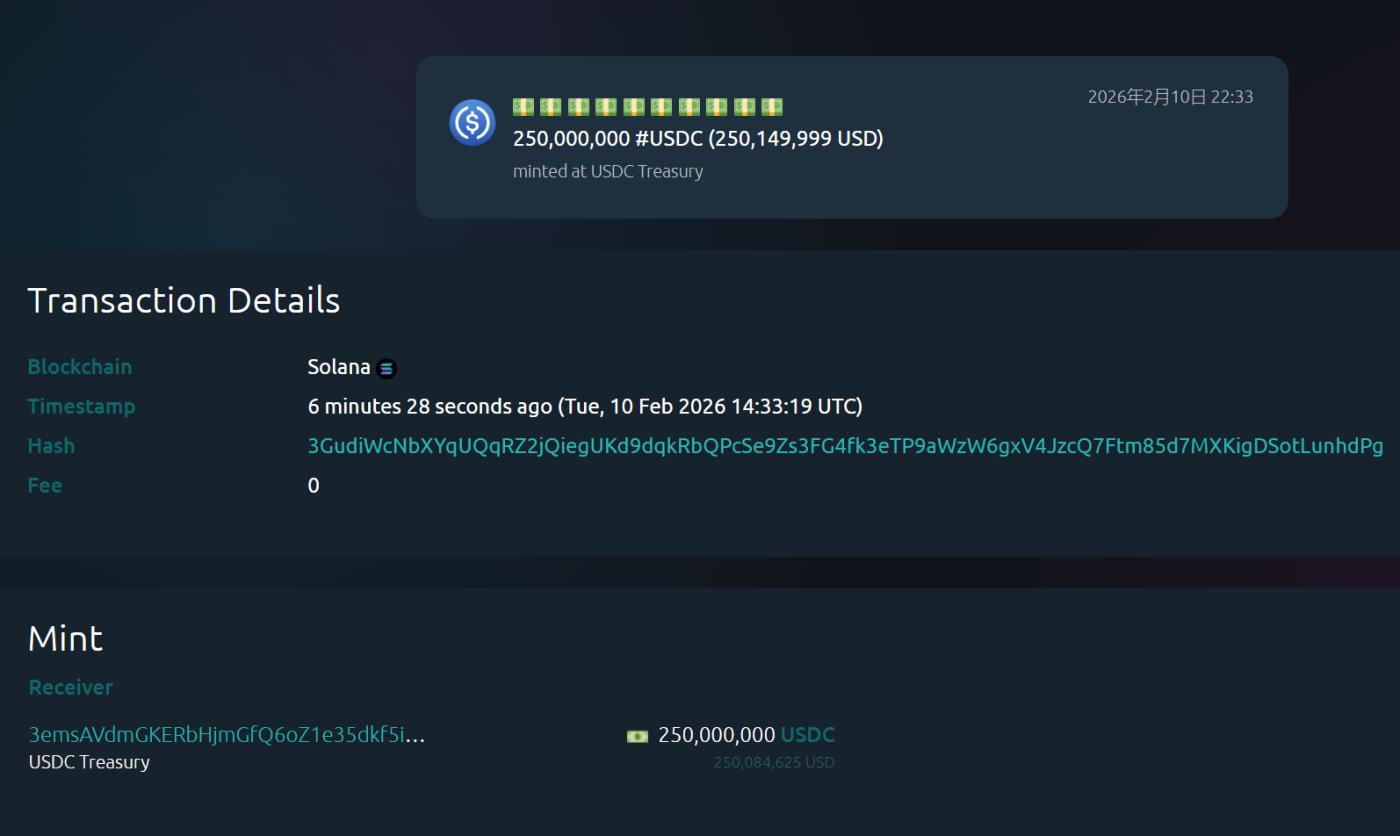Click the Receiver label under Mint
This screenshot has height=836, width=1400.
[x=71, y=687]
